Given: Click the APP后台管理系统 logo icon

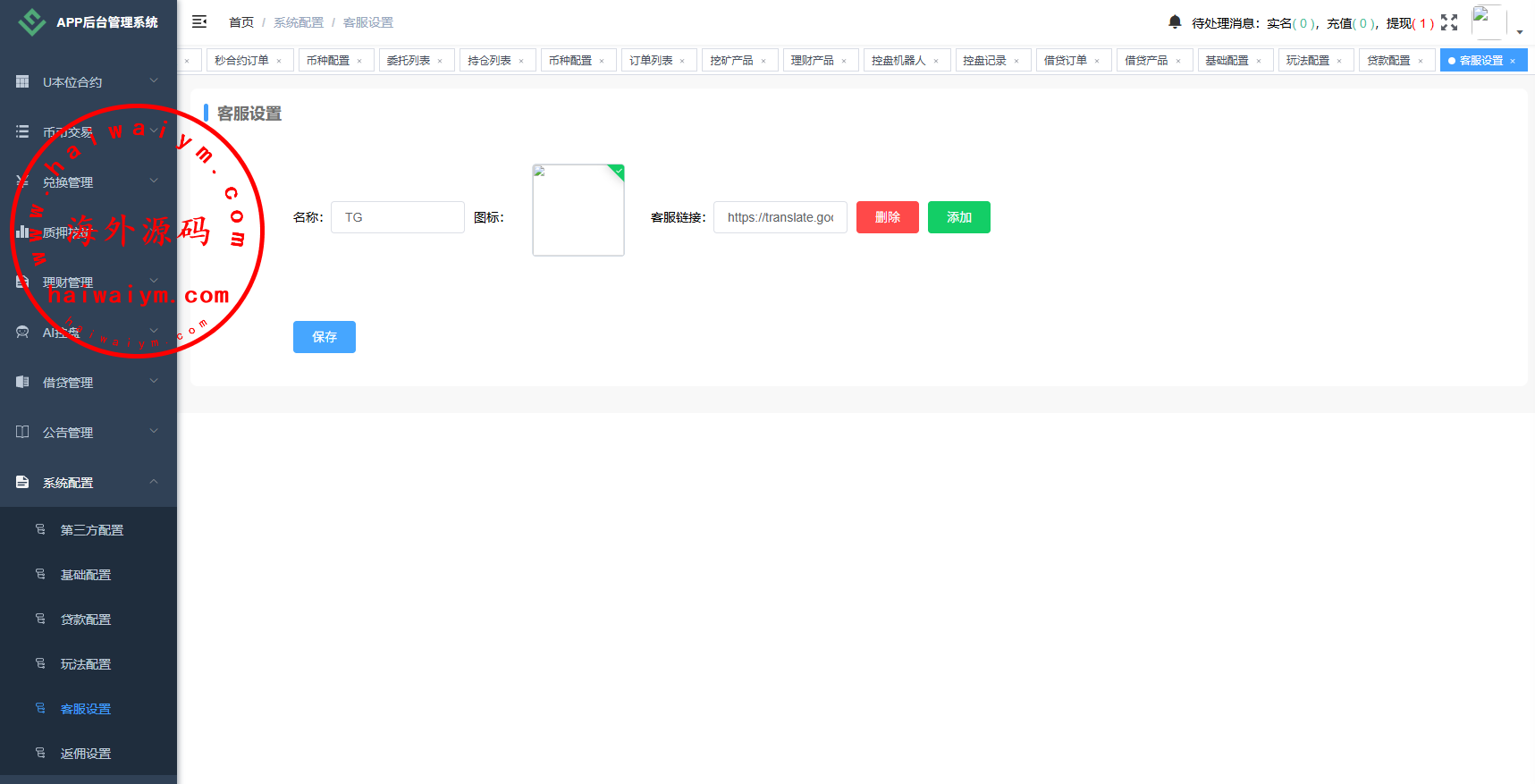Looking at the screenshot, I should (x=32, y=22).
